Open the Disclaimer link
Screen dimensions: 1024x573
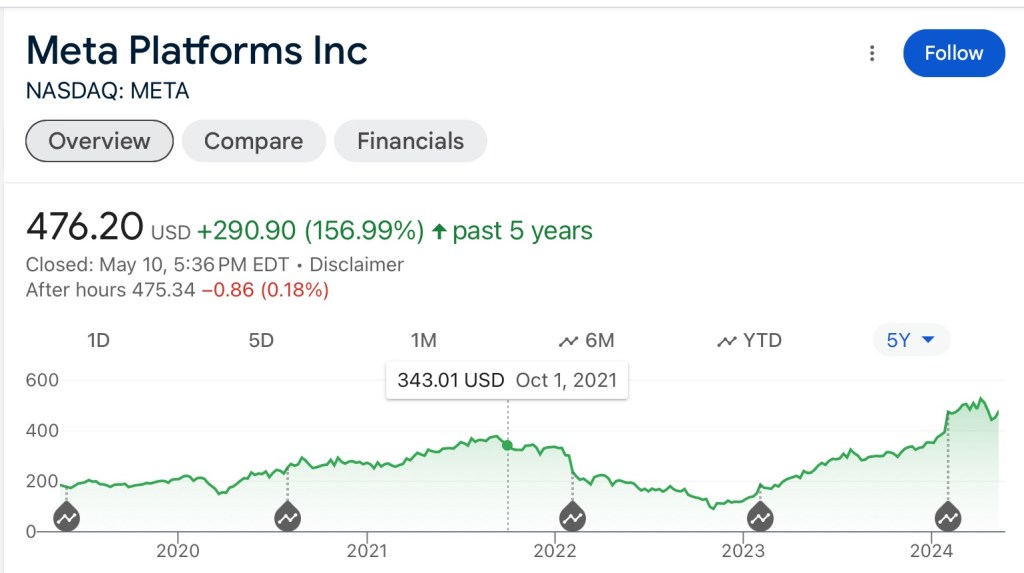coord(356,265)
